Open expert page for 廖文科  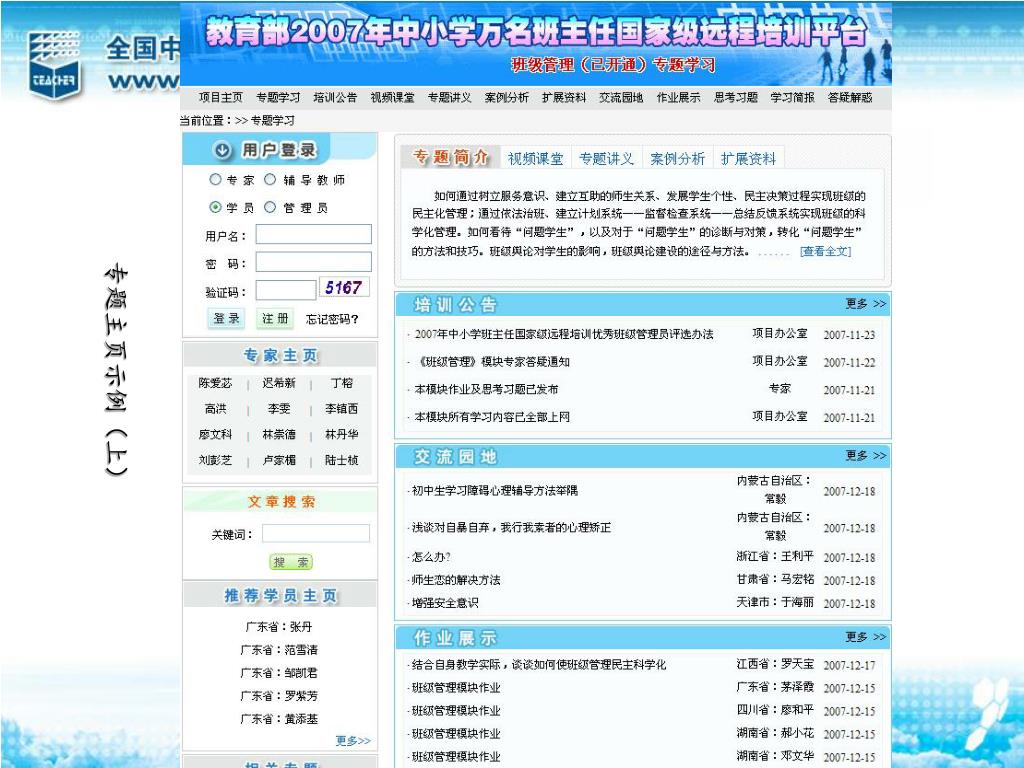tap(216, 434)
